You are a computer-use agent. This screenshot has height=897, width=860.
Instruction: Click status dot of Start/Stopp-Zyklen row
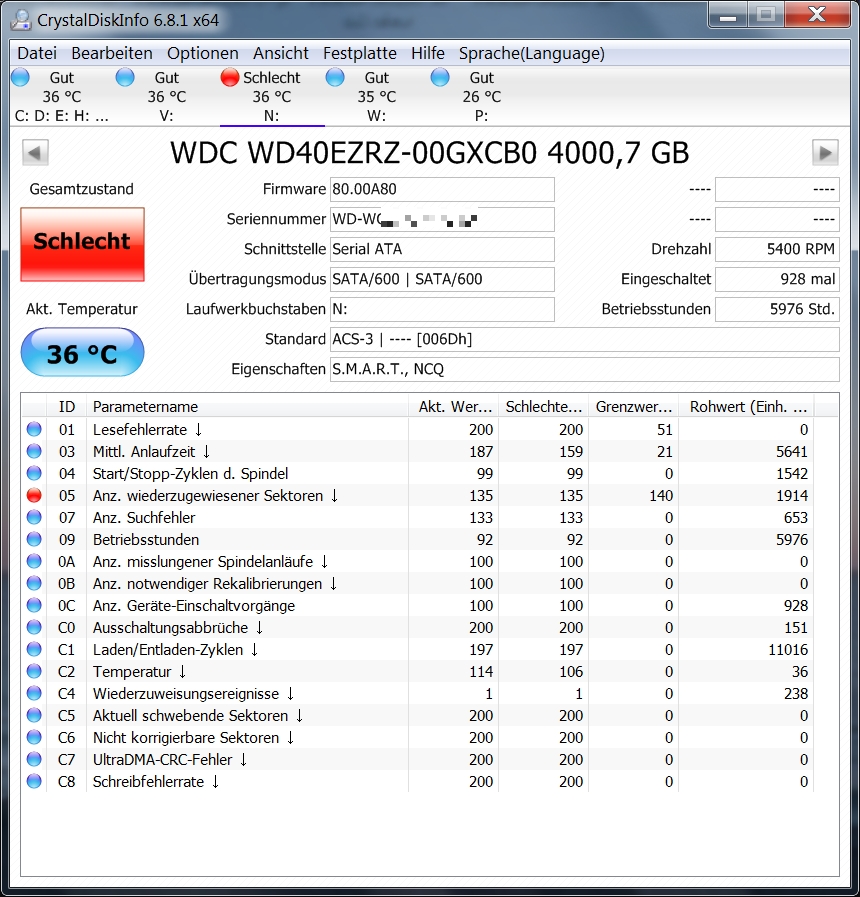click(x=34, y=473)
